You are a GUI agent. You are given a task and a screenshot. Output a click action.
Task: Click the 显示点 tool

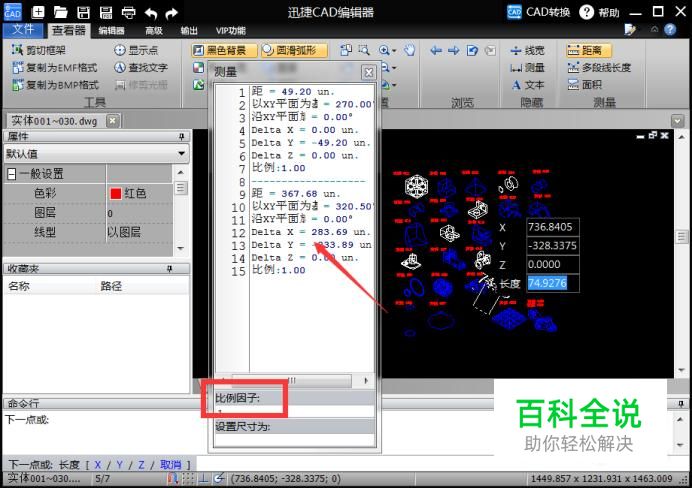(x=136, y=50)
